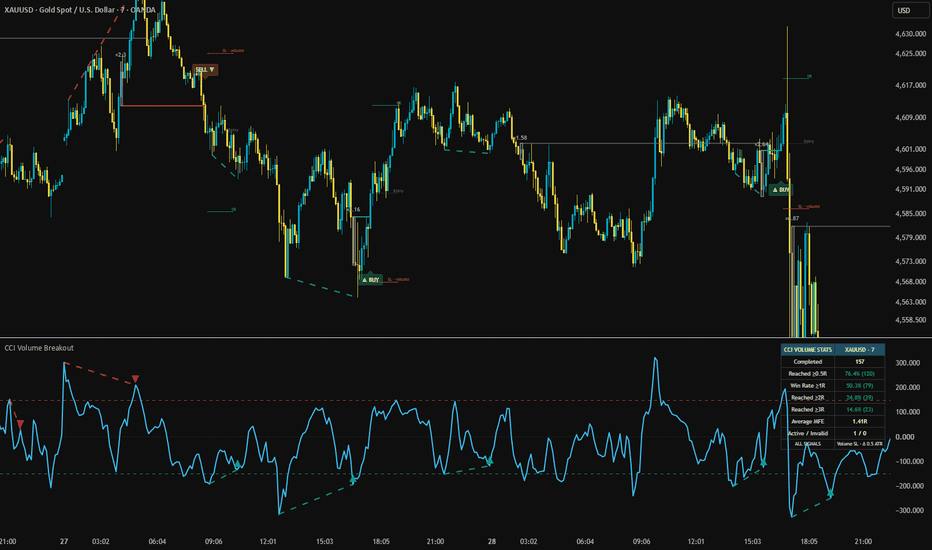Click the first BUY signal label near 16:30

370,279
